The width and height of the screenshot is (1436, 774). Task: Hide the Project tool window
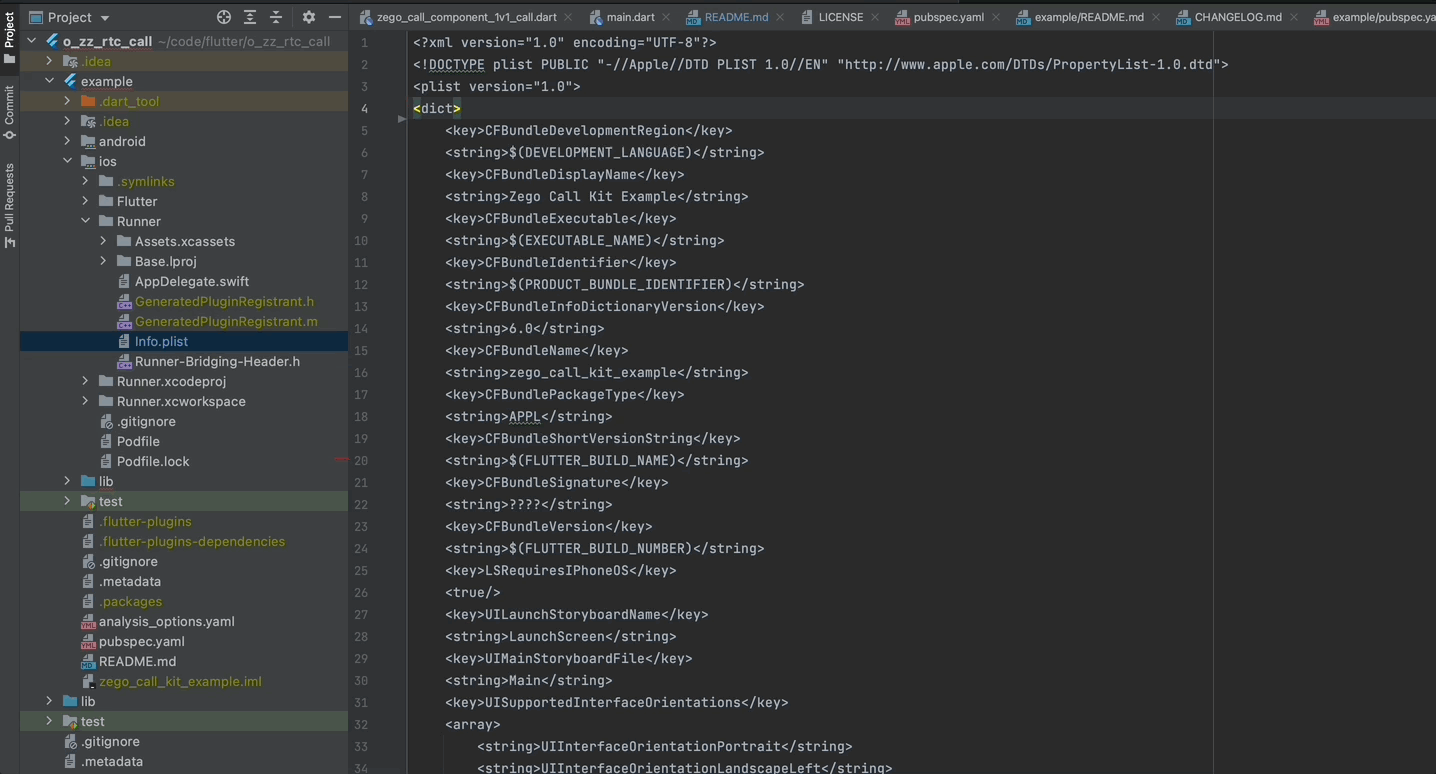pos(335,17)
